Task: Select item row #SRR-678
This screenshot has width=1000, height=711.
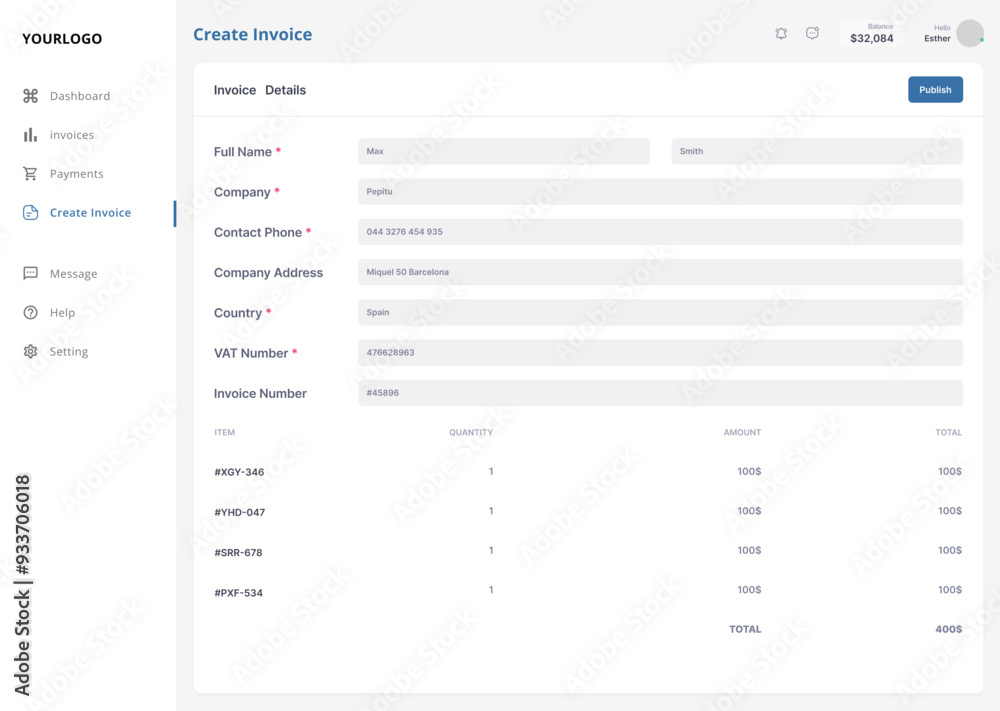Action: click(x=588, y=552)
